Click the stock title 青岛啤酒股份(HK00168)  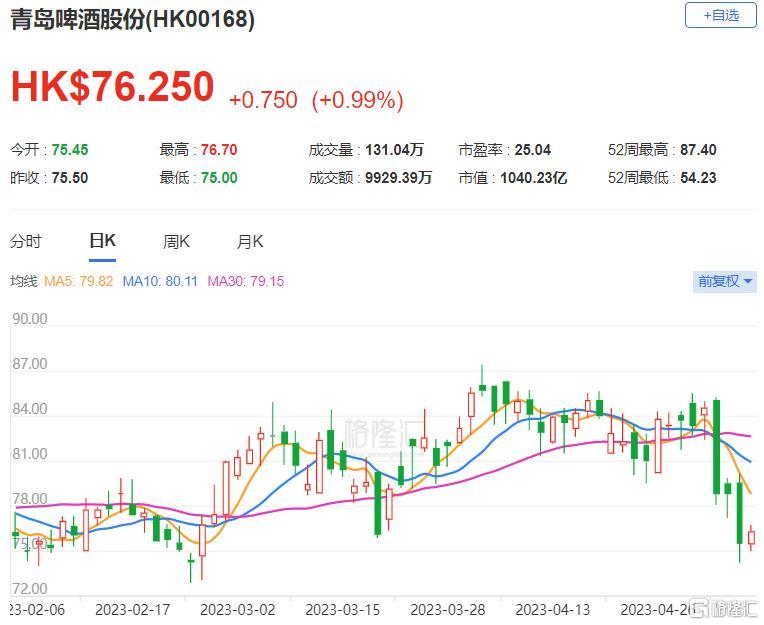pyautogui.click(x=132, y=19)
